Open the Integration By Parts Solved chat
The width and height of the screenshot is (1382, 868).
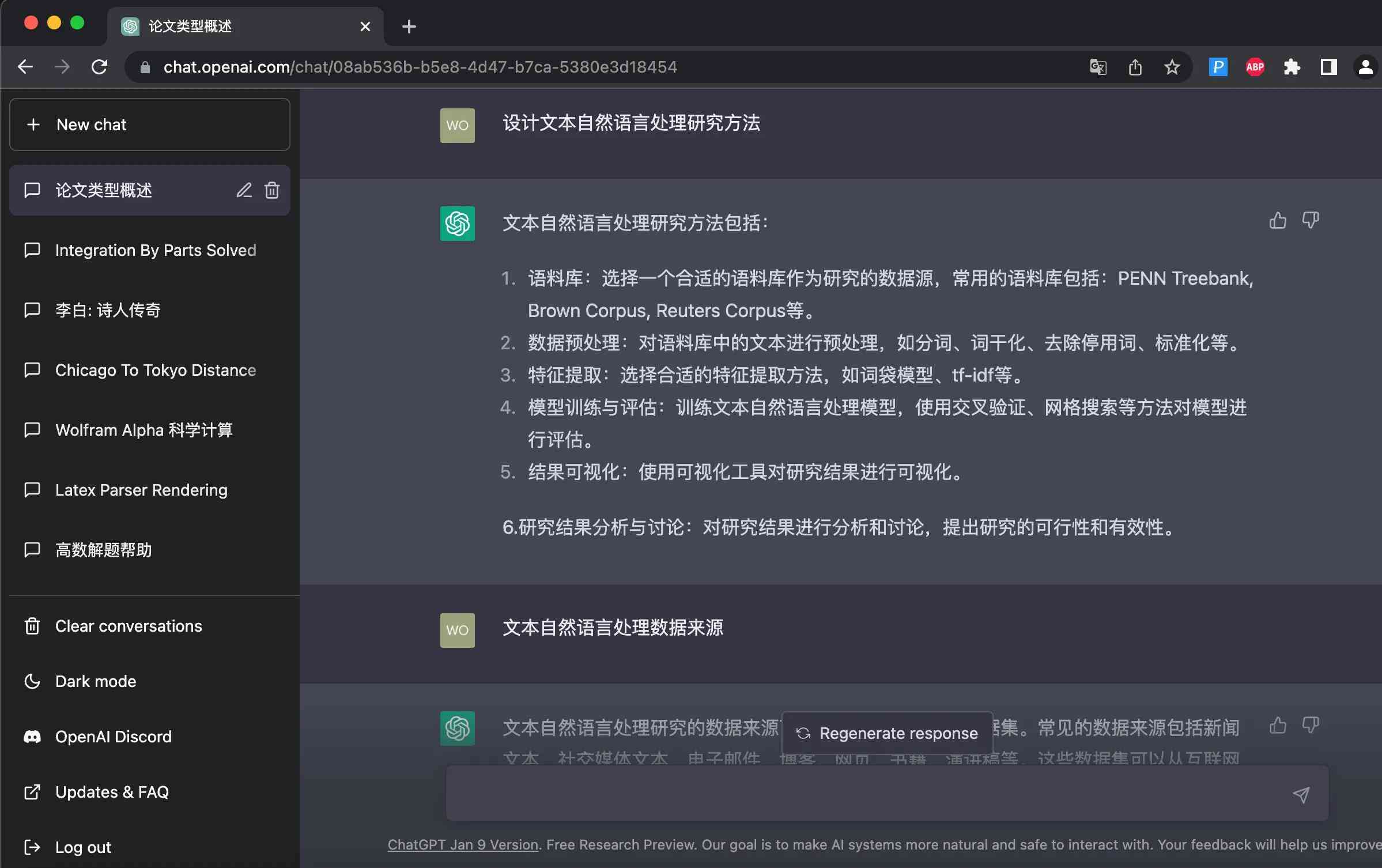tap(150, 250)
